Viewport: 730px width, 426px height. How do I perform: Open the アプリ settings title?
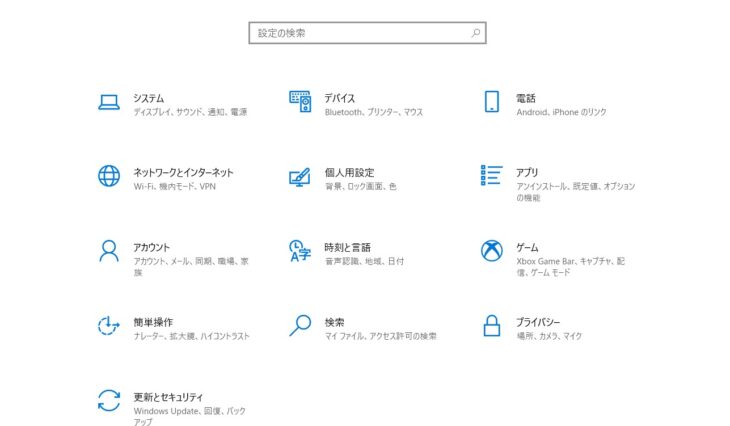[527, 173]
